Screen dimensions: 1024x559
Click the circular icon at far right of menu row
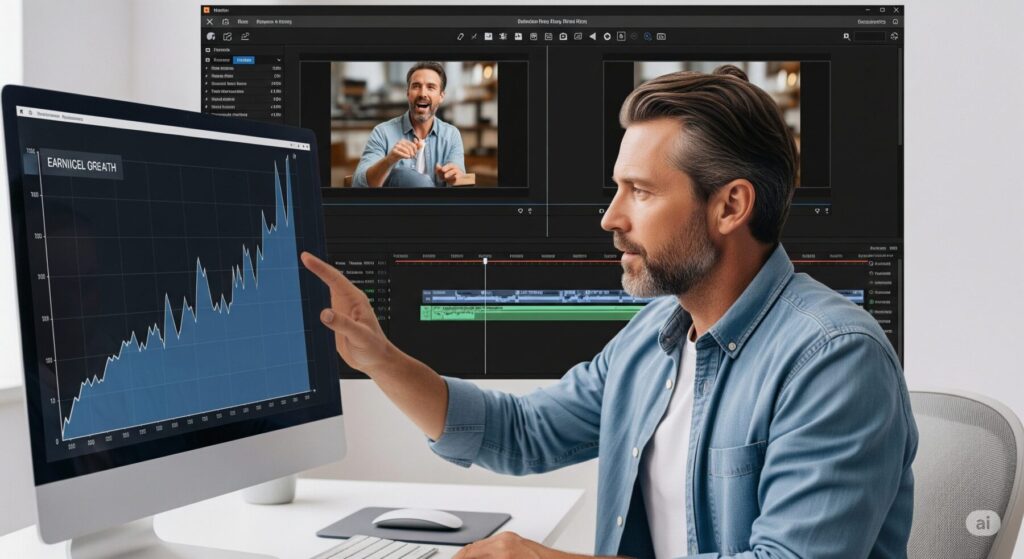click(895, 22)
